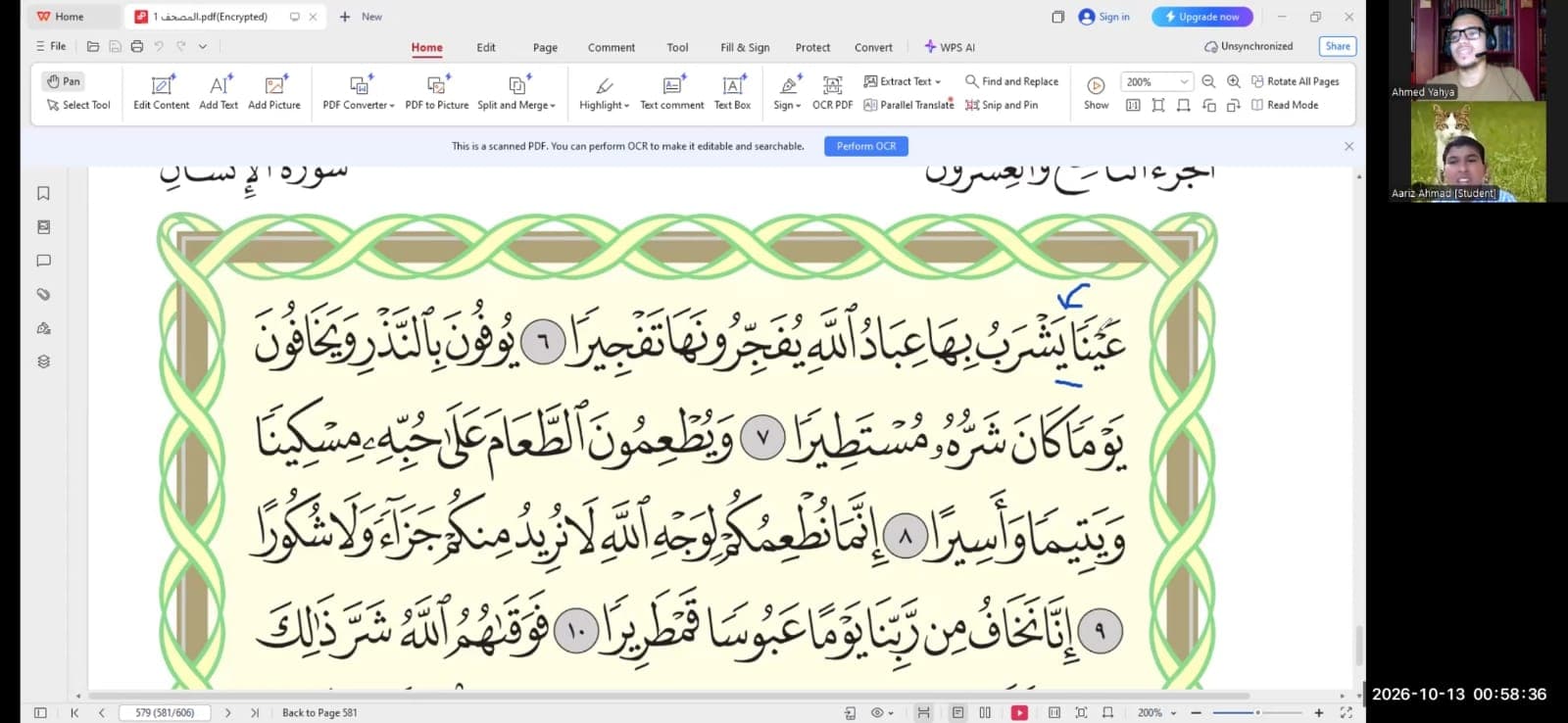Open the 200% zoom level combo box

tap(1157, 81)
